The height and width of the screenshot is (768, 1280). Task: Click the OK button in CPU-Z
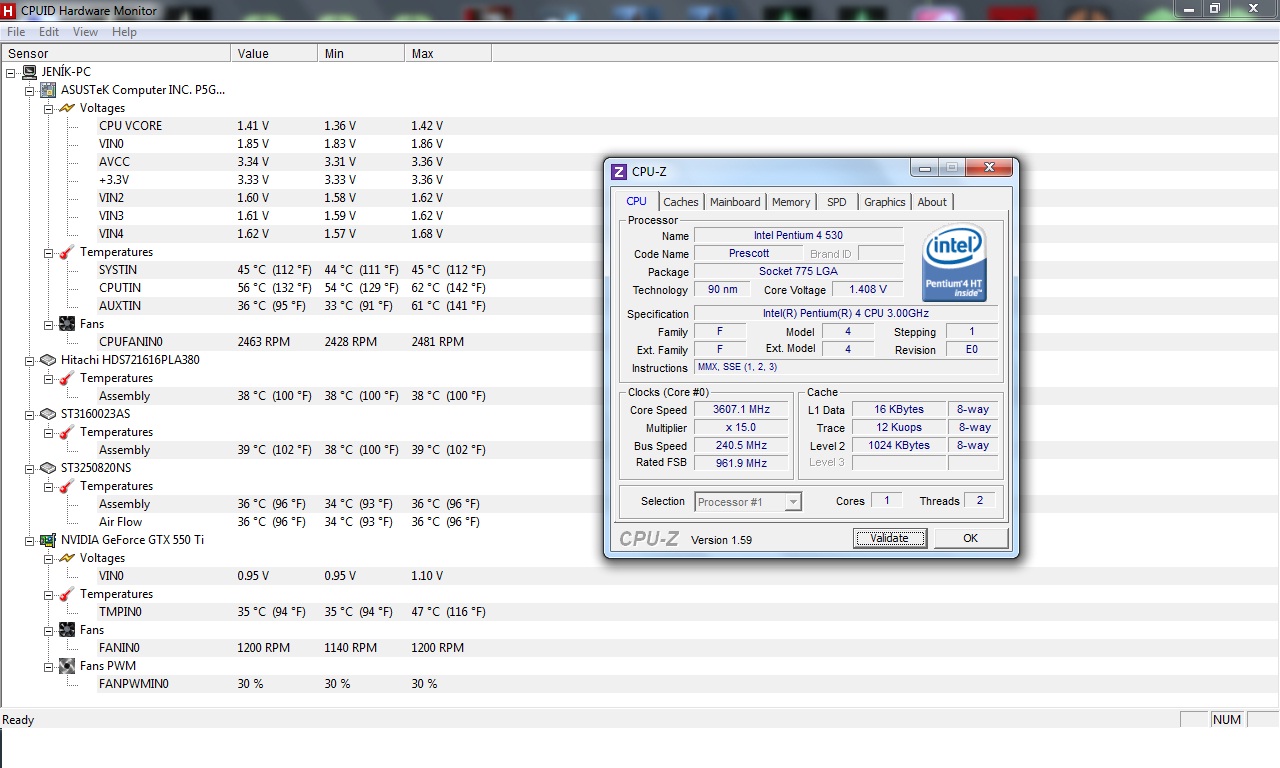pyautogui.click(x=969, y=538)
